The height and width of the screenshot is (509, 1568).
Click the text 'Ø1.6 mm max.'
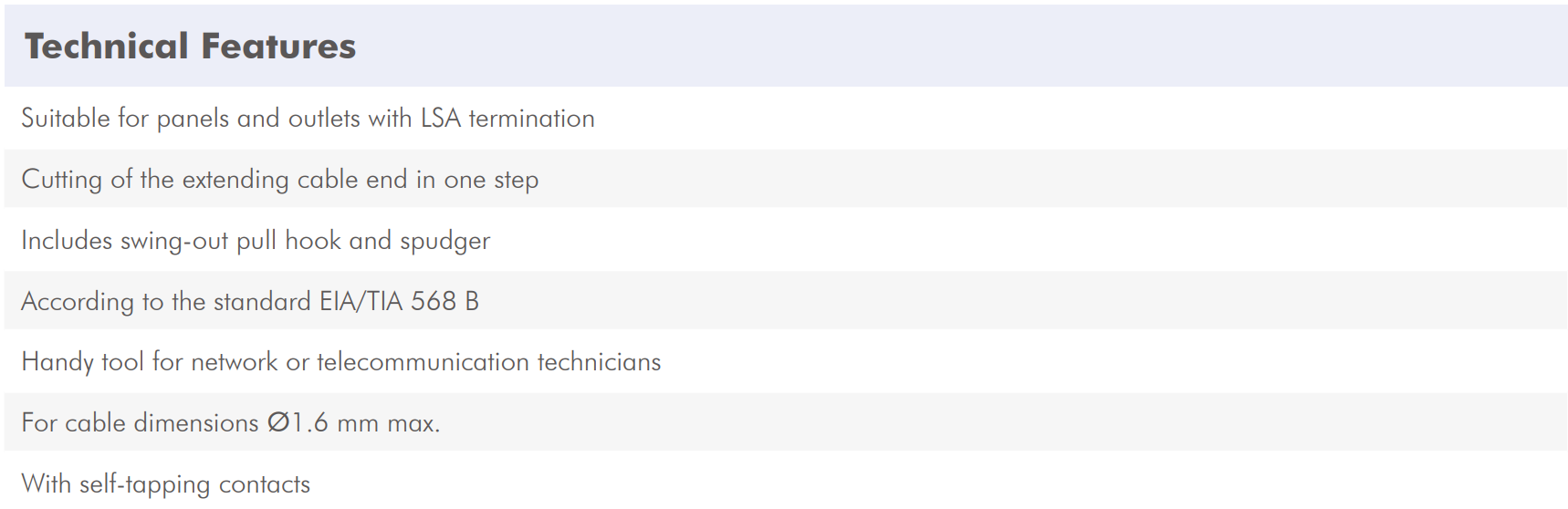[x=354, y=422]
